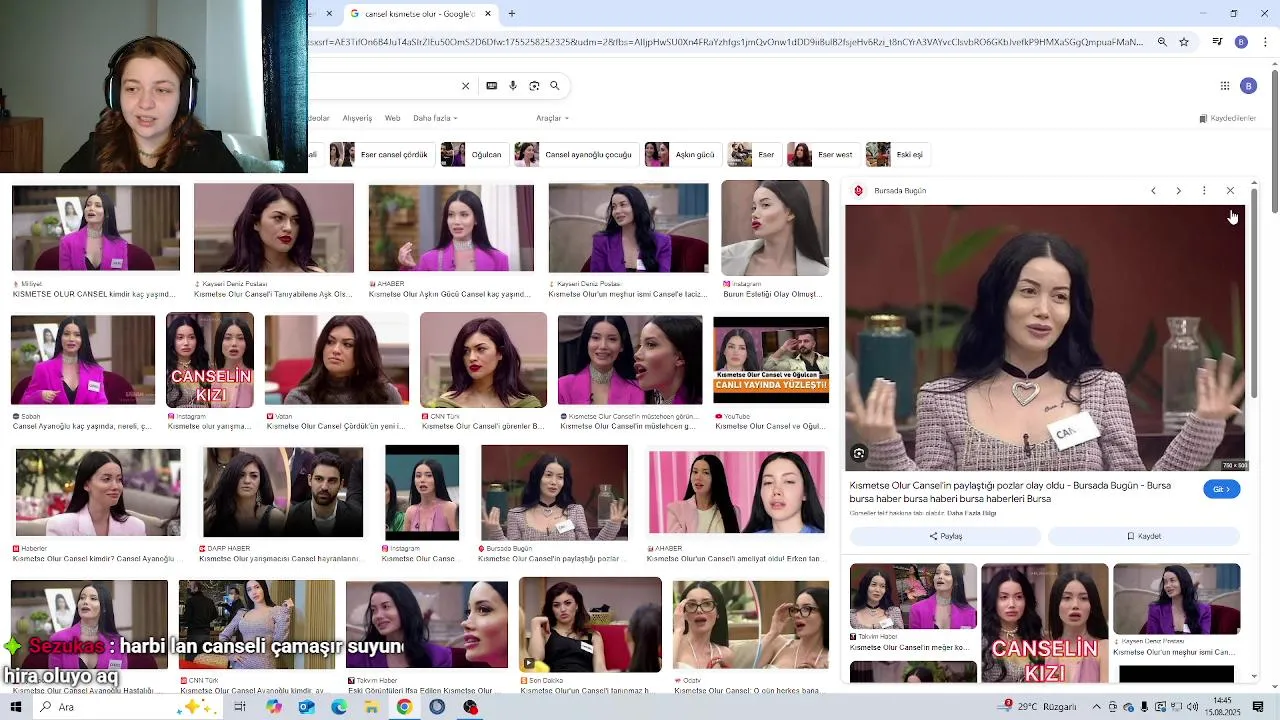Start voice search with the microphone
This screenshot has height=720, width=1280.
513,86
